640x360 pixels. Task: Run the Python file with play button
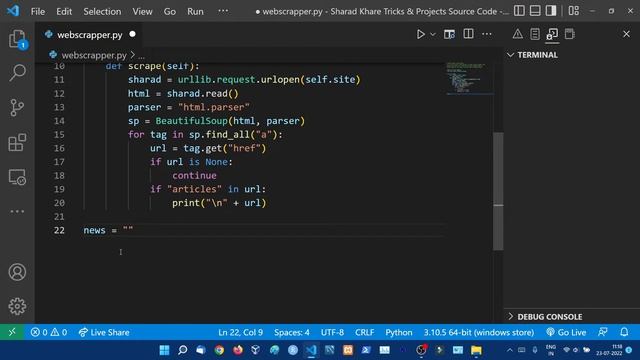coord(420,34)
